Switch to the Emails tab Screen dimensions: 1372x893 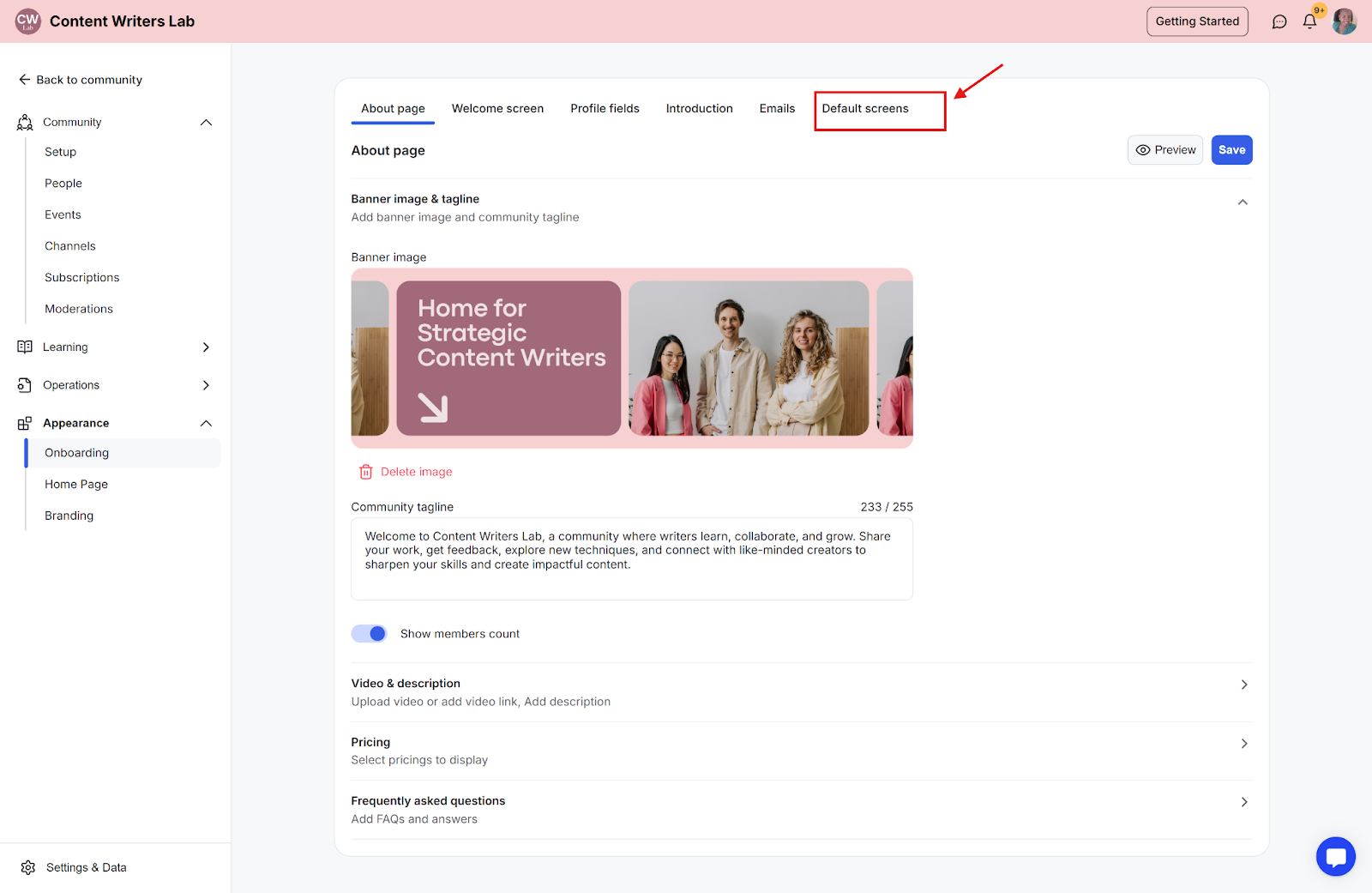[777, 108]
